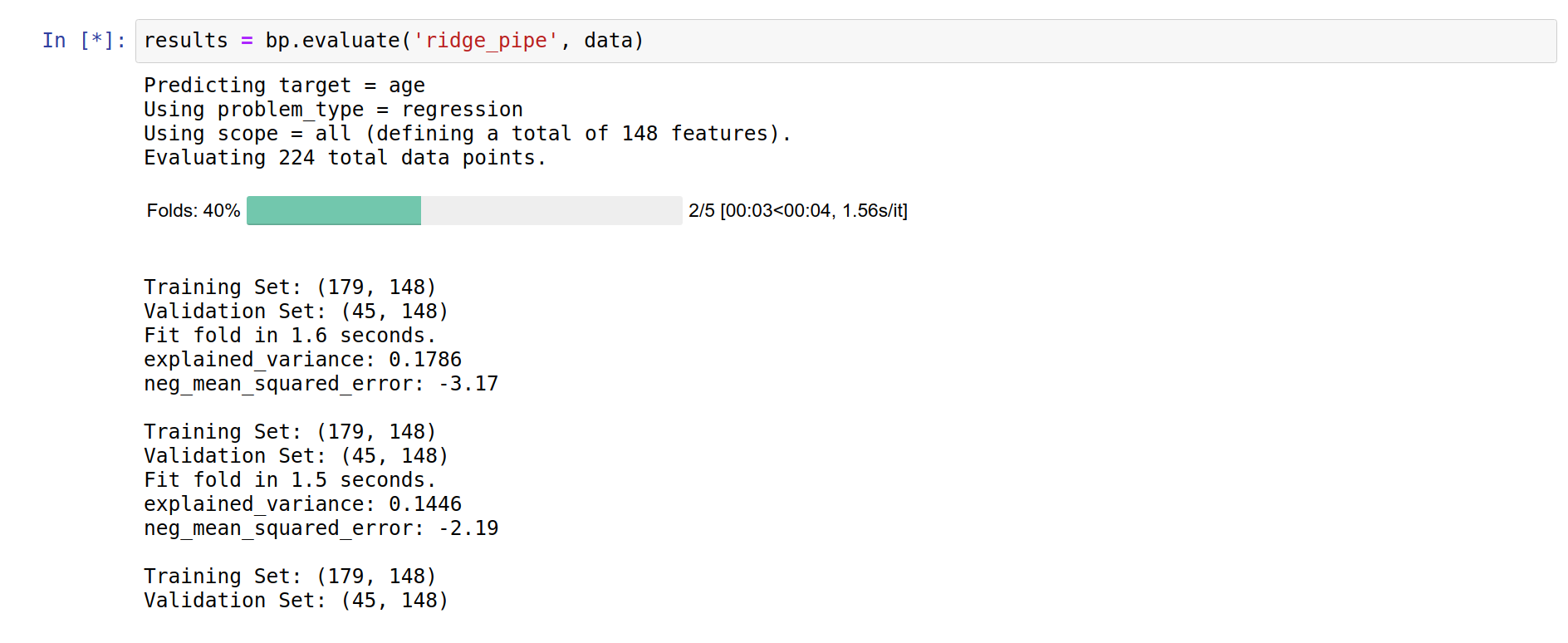Click the 'Evaluating 224 total data points' line
The height and width of the screenshot is (643, 1568).
coord(345,158)
